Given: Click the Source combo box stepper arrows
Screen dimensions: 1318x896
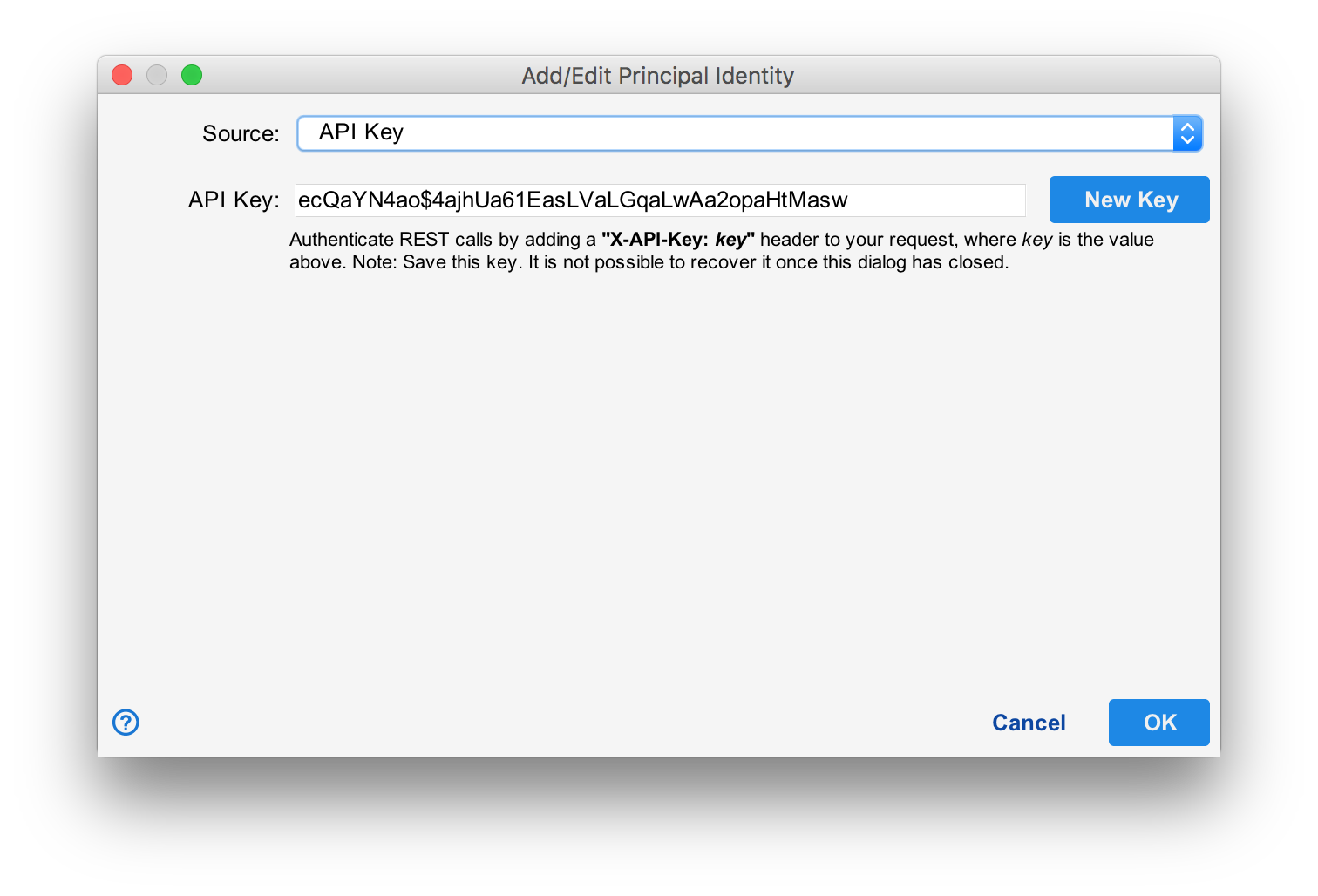Looking at the screenshot, I should click(1188, 132).
